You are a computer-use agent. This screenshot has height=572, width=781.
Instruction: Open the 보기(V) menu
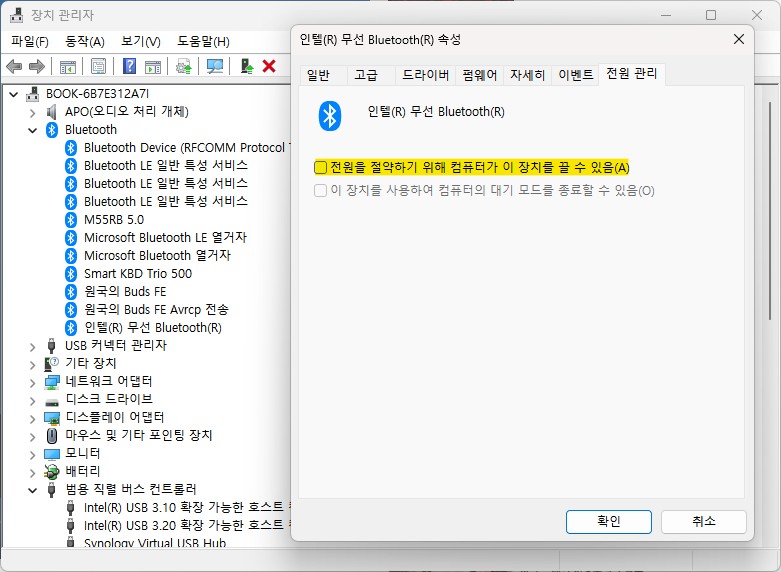pos(141,41)
